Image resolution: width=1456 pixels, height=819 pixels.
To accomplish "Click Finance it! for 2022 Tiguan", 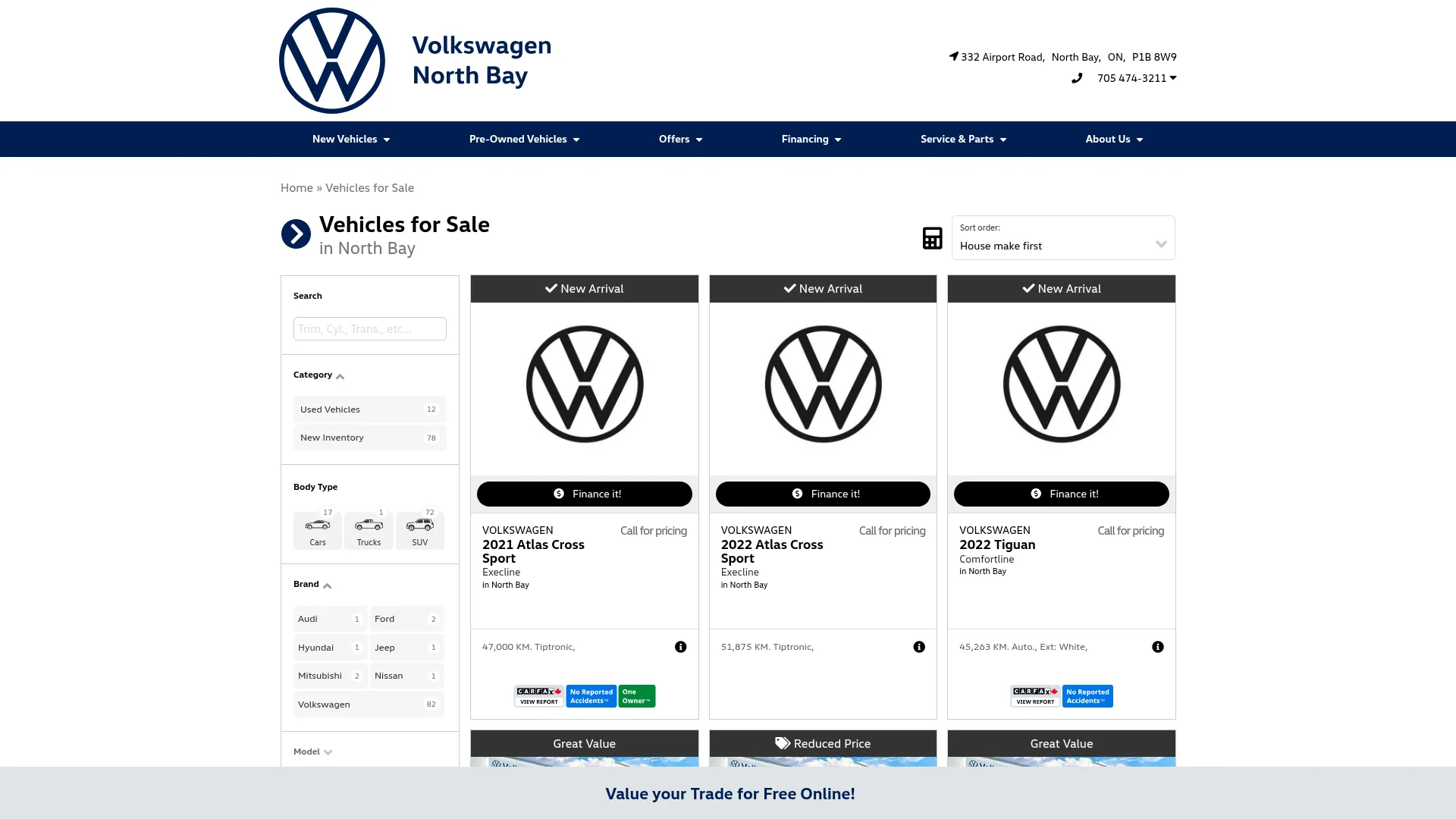I will (x=1062, y=494).
